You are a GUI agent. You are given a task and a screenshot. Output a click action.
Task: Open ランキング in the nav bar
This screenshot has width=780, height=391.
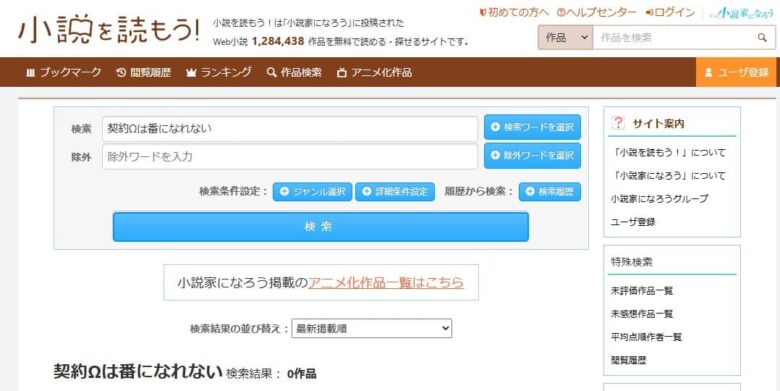click(x=219, y=73)
